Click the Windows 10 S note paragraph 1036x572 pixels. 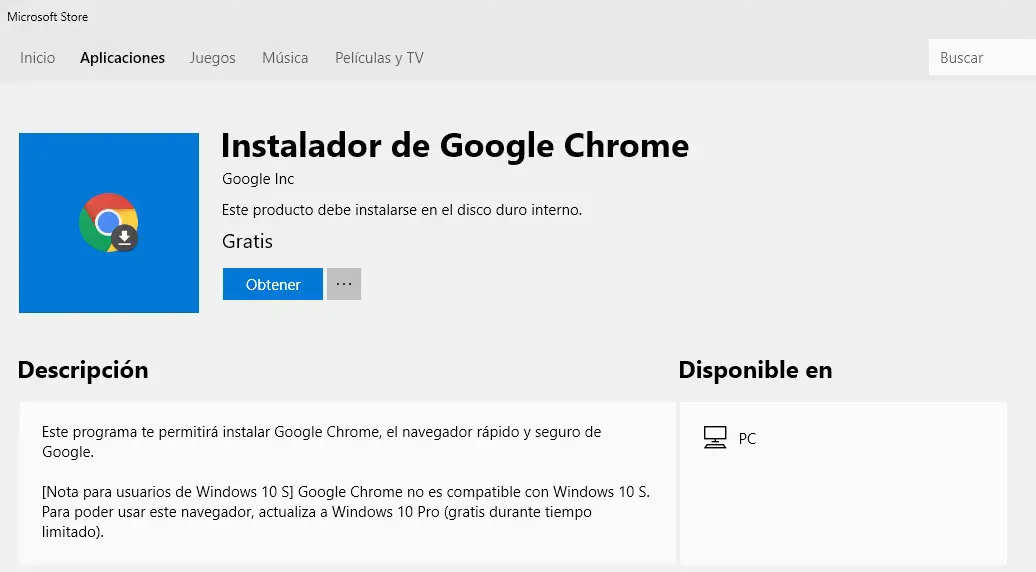346,512
